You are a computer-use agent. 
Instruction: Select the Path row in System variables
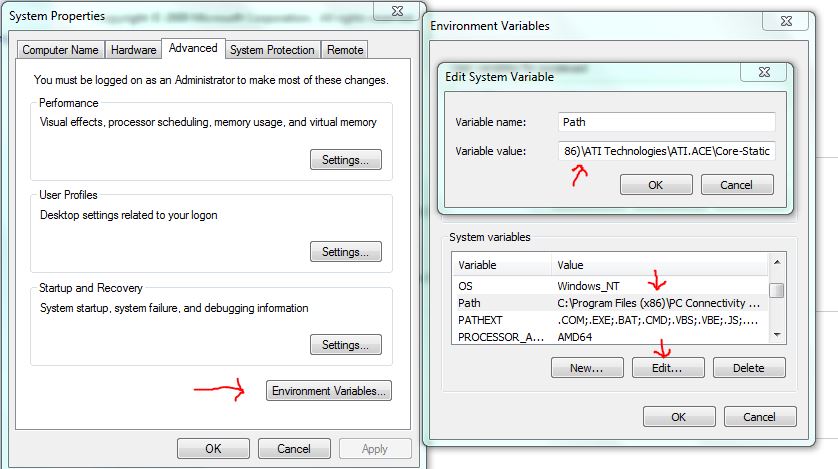(610, 303)
